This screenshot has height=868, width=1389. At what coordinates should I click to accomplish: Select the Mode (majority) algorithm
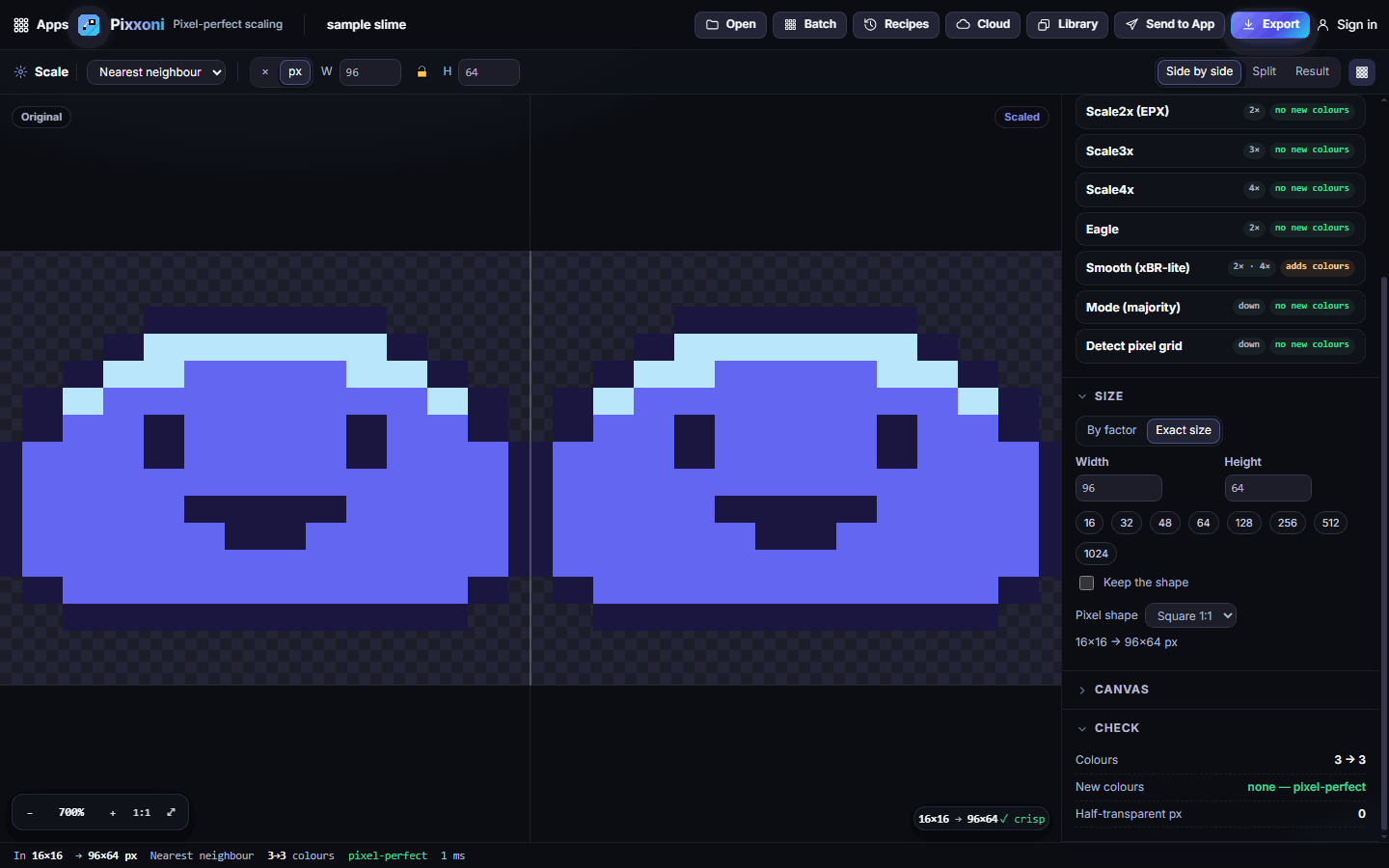(x=1220, y=307)
